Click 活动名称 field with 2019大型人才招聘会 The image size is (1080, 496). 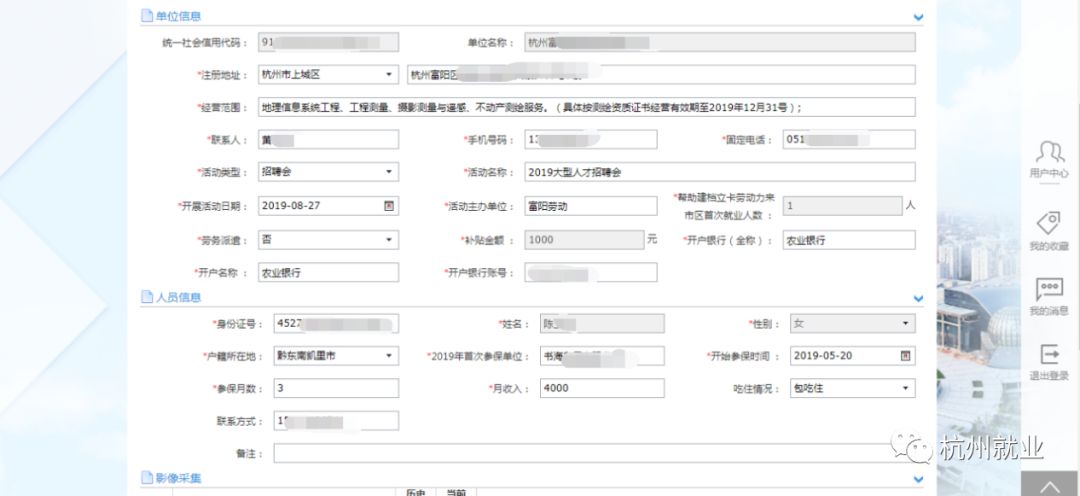pos(720,172)
